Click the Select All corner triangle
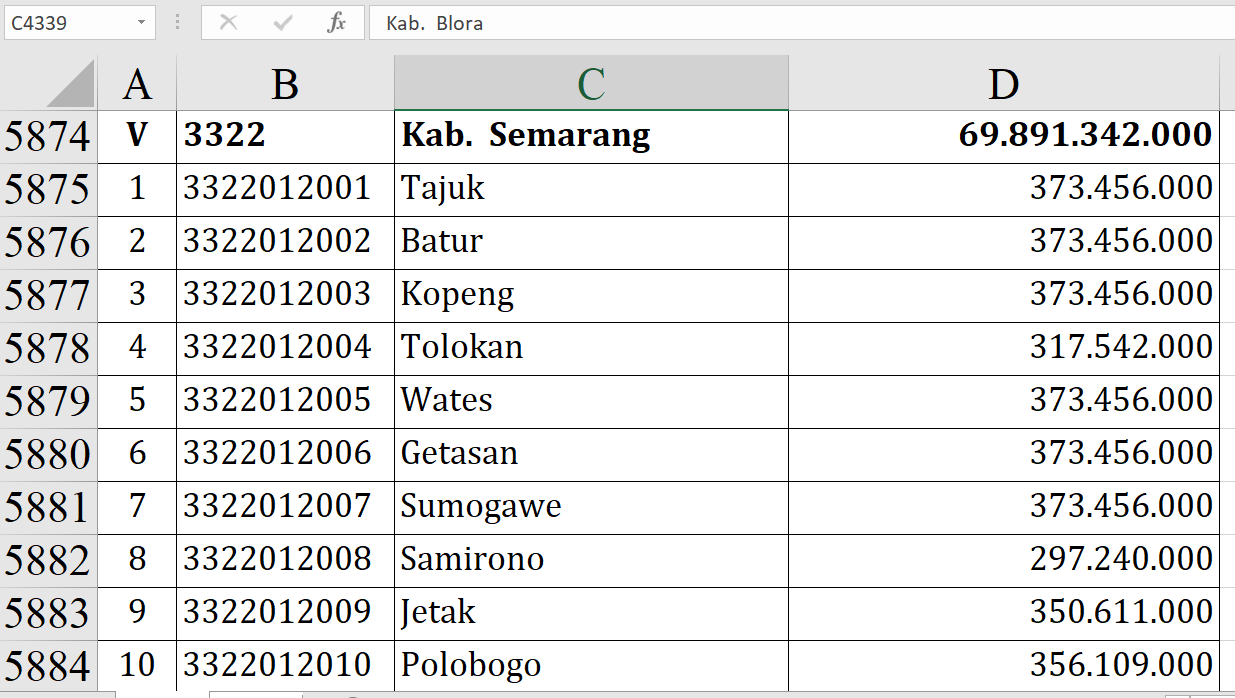The image size is (1235, 698). pyautogui.click(x=70, y=84)
